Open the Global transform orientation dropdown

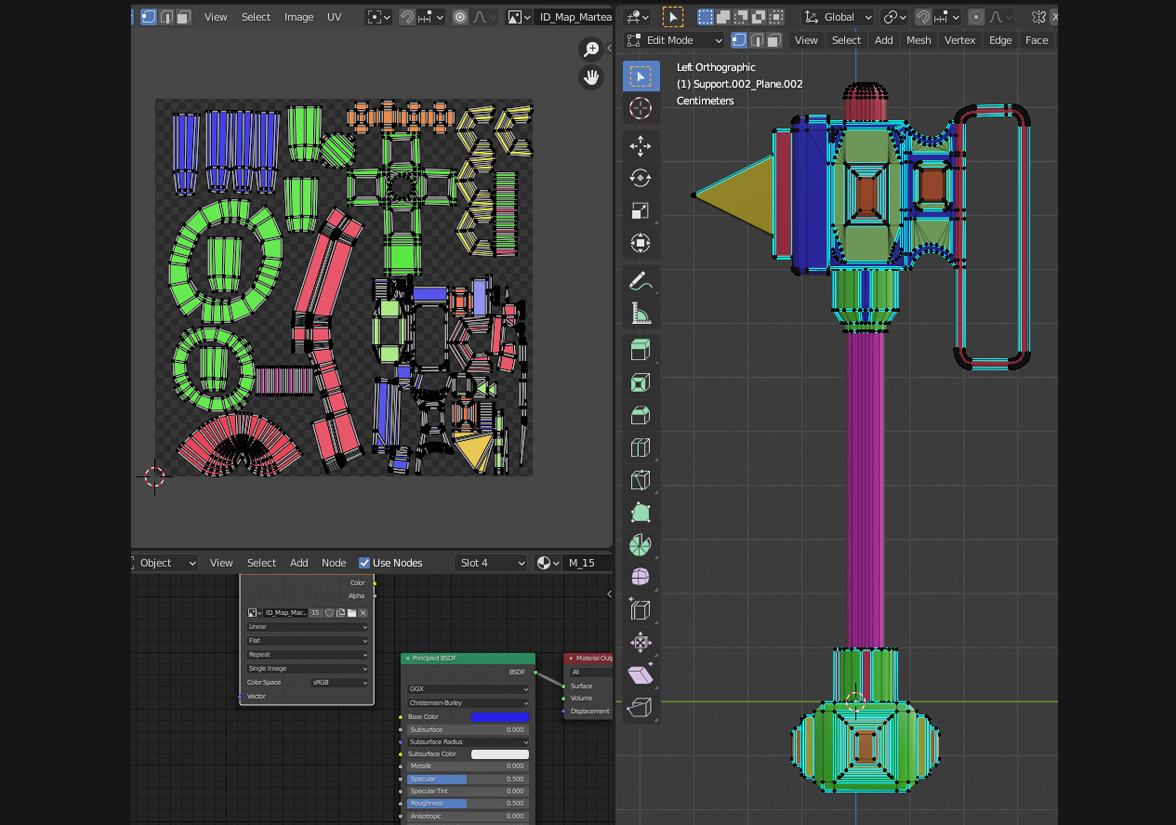(838, 17)
